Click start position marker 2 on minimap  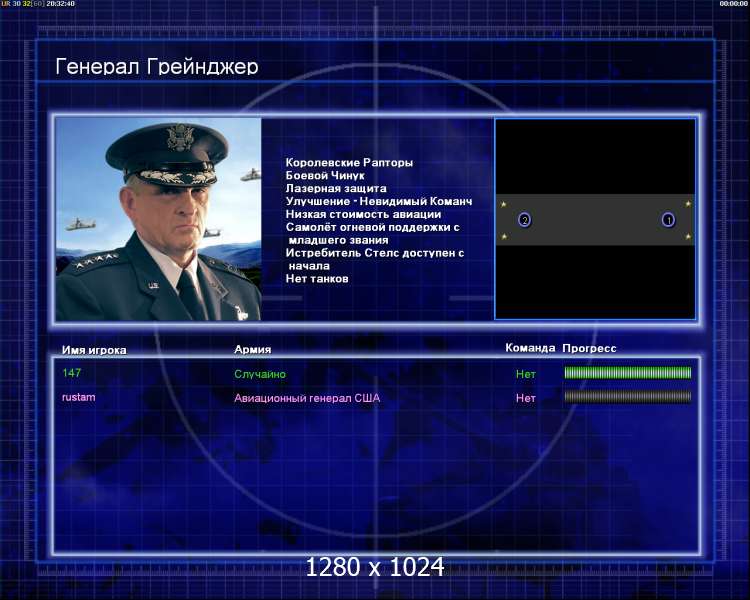pyautogui.click(x=525, y=220)
